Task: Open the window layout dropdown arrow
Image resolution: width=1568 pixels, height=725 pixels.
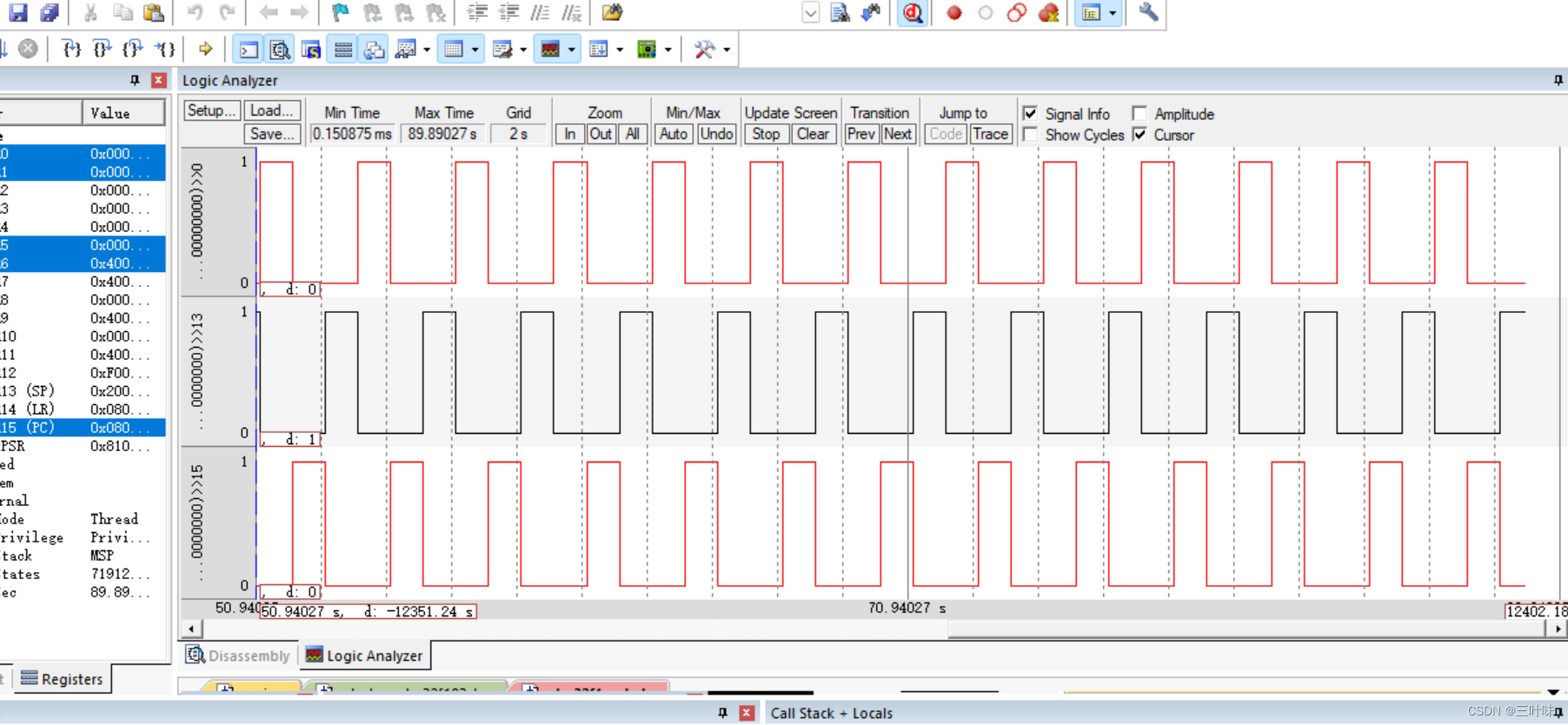Action: (x=1113, y=13)
